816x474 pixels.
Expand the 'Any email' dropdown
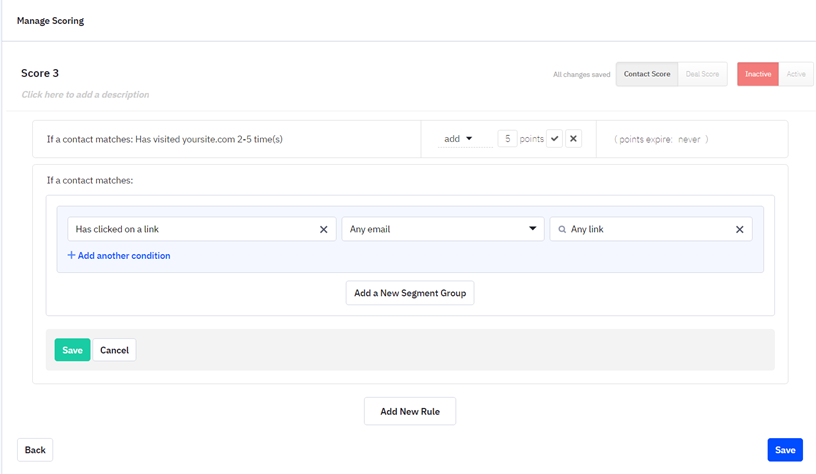coord(442,229)
